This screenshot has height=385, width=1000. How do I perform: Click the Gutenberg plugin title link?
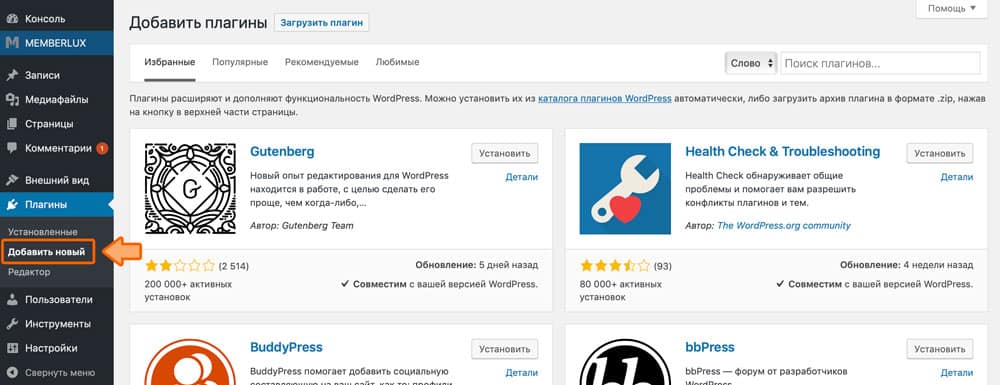(x=283, y=152)
